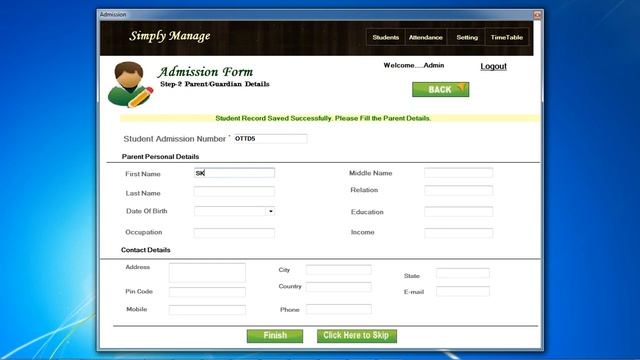Click the Education input field
The image size is (640, 360).
pos(458,211)
